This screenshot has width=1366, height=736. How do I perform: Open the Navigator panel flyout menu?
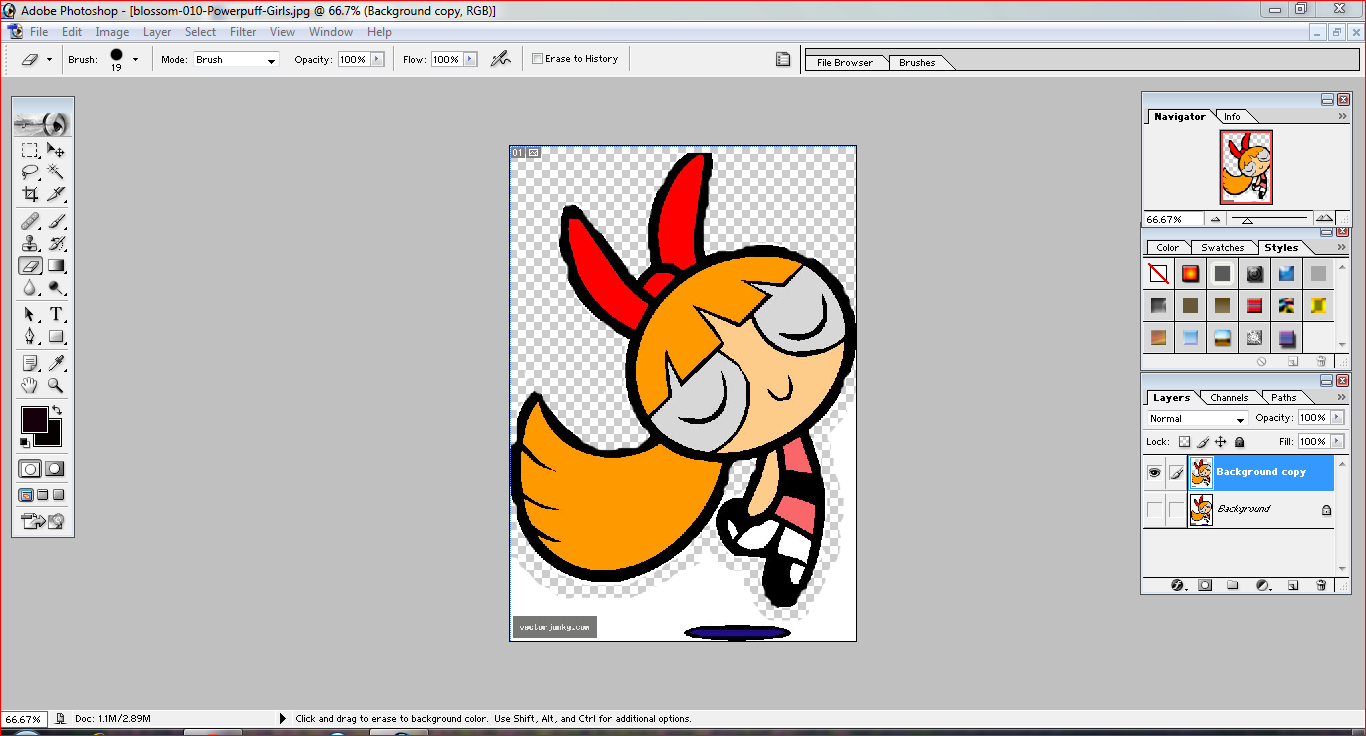[x=1340, y=116]
